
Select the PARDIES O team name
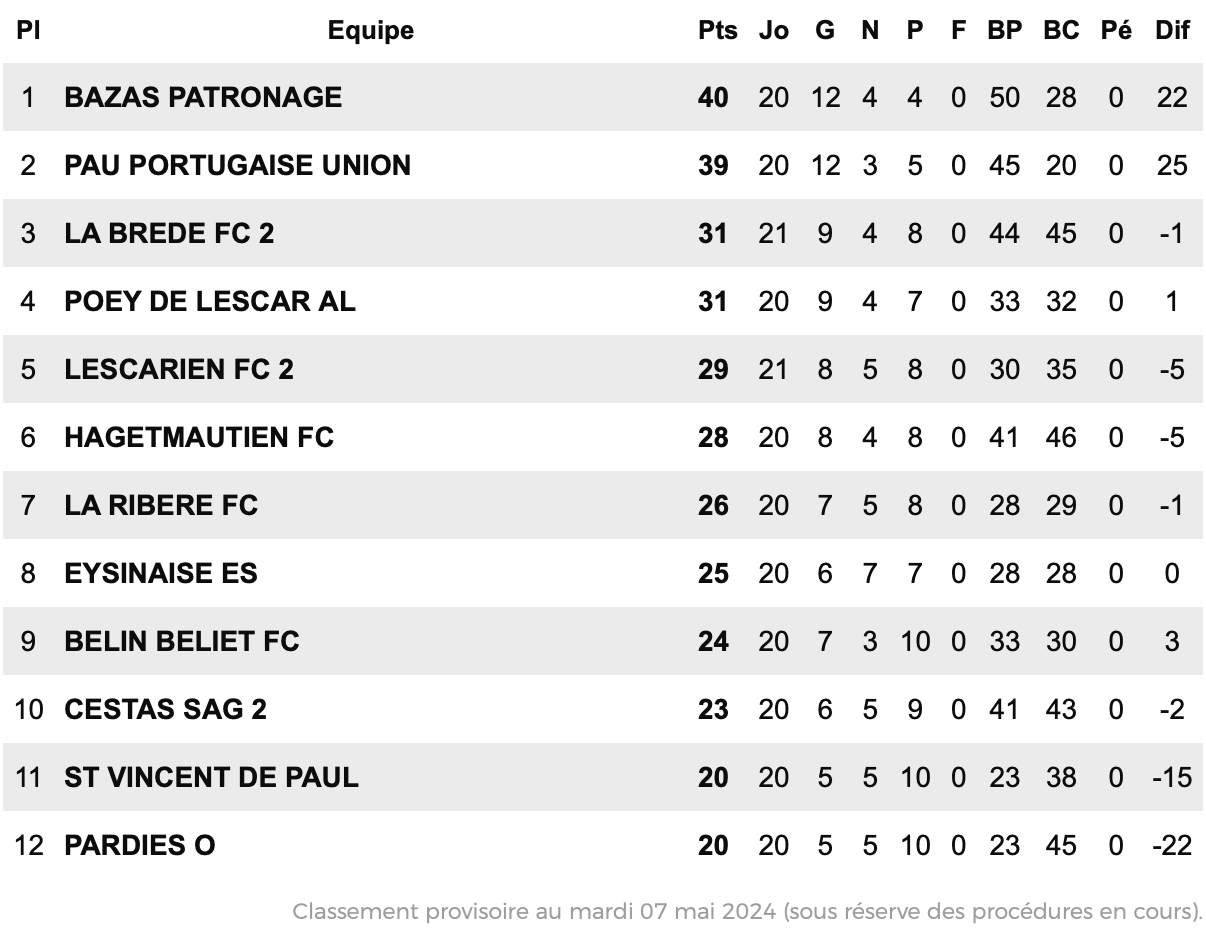click(x=140, y=845)
